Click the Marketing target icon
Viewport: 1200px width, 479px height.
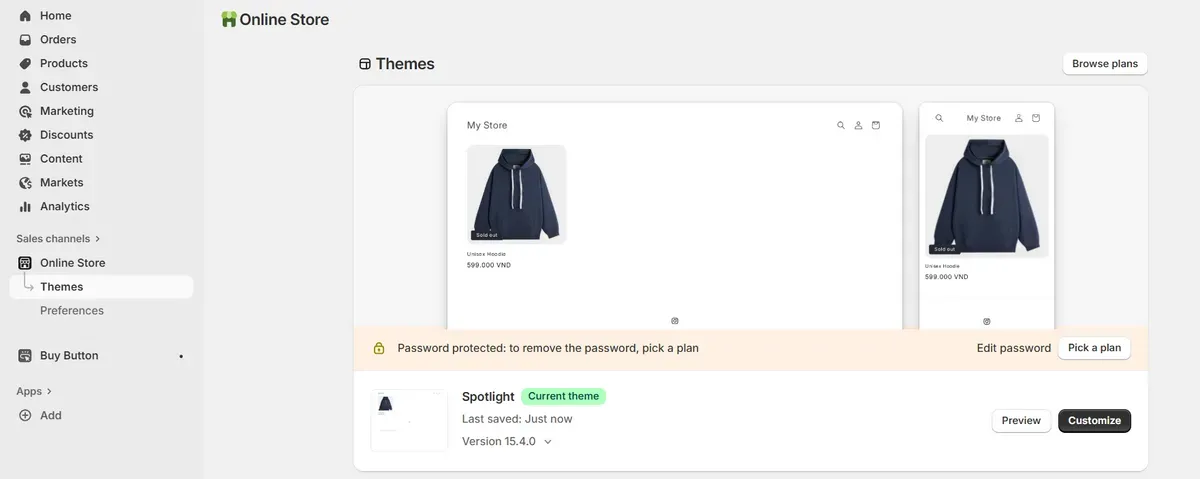pyautogui.click(x=25, y=111)
